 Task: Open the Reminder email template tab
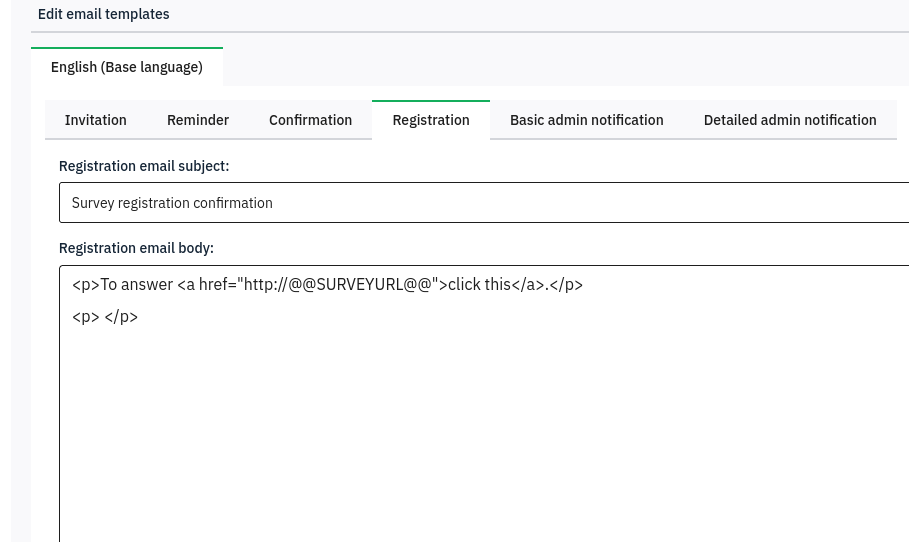click(x=198, y=120)
